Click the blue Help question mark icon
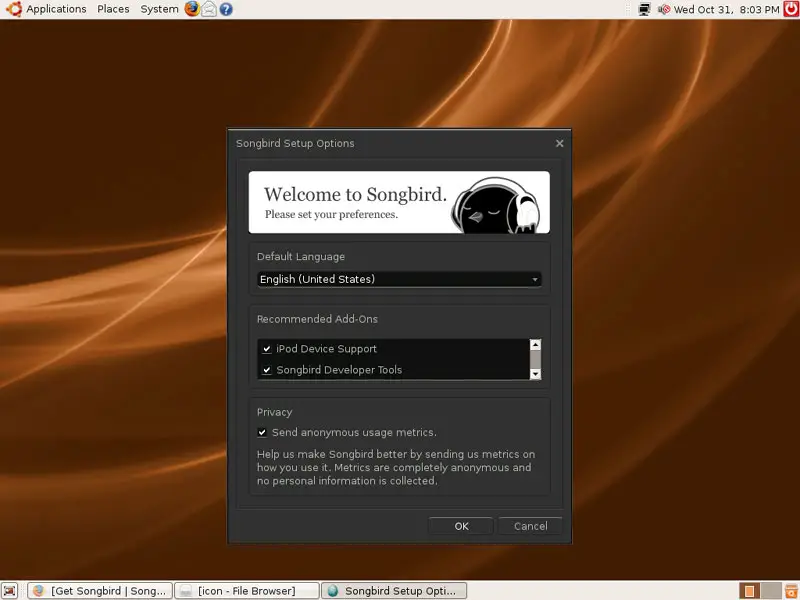 (226, 9)
